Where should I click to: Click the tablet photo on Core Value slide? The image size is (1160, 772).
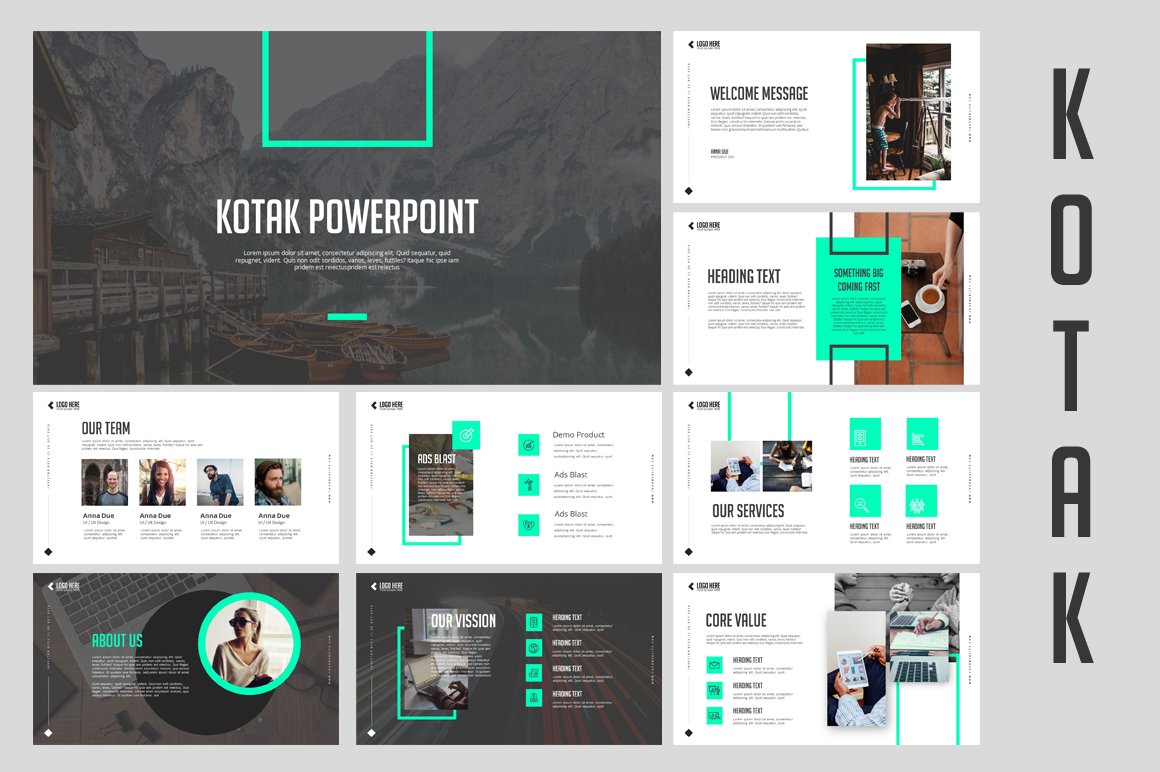click(857, 667)
